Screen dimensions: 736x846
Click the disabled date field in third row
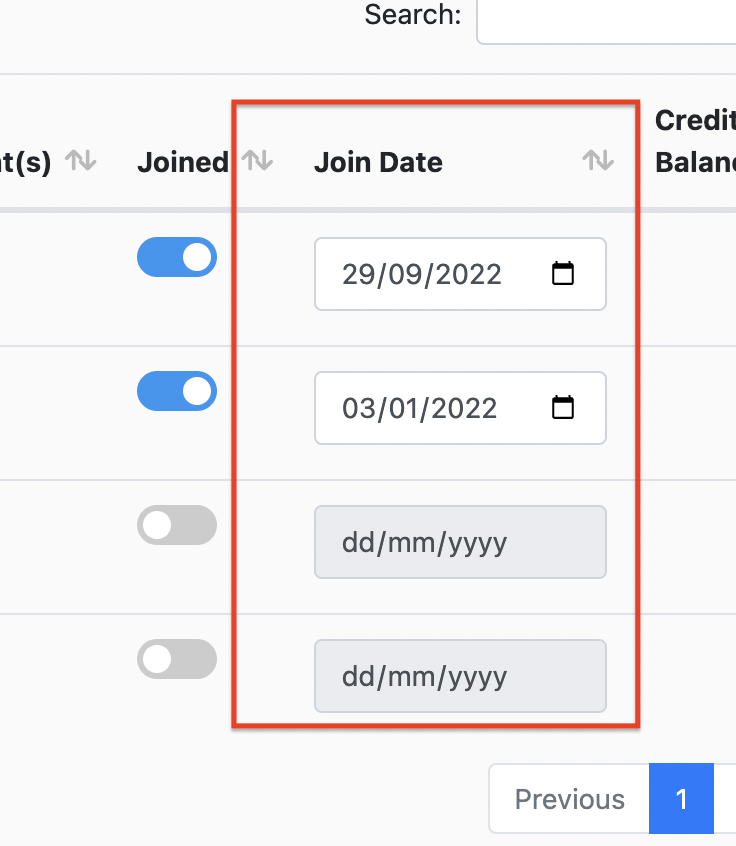[x=460, y=542]
